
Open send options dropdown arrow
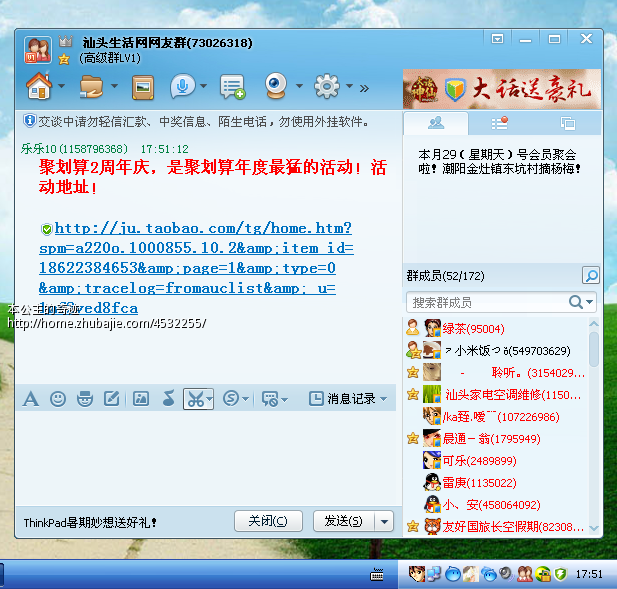(x=384, y=522)
